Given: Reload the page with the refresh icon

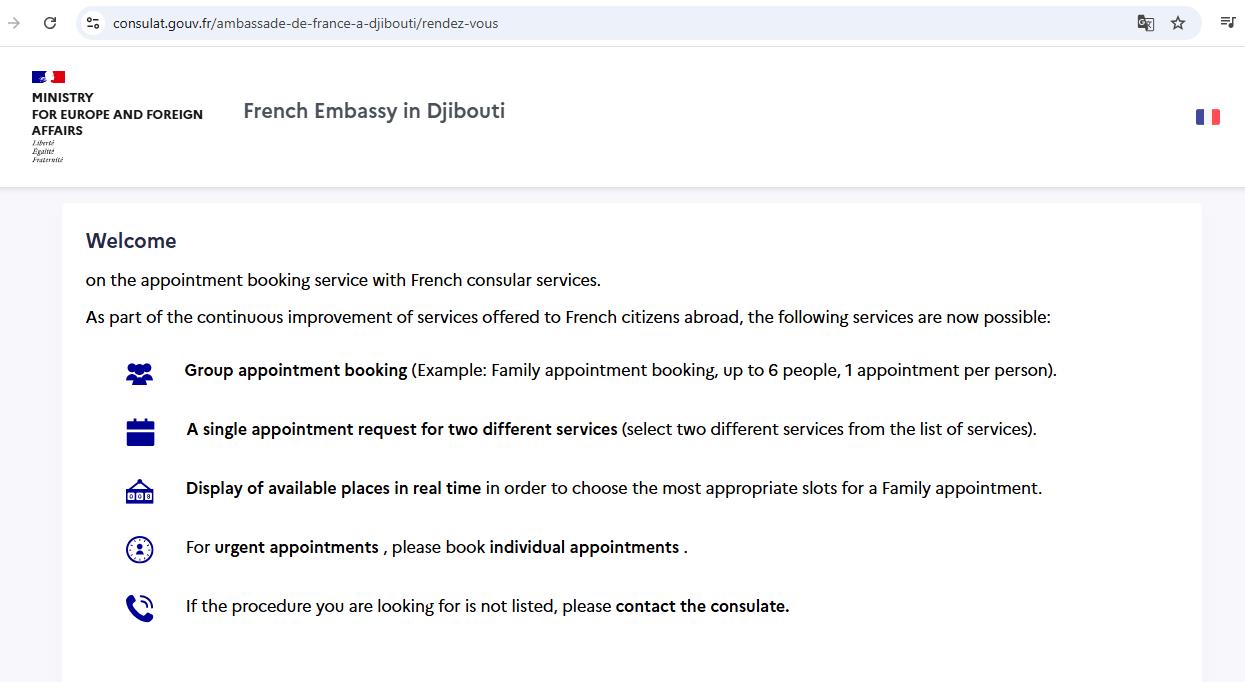Looking at the screenshot, I should coord(50,22).
